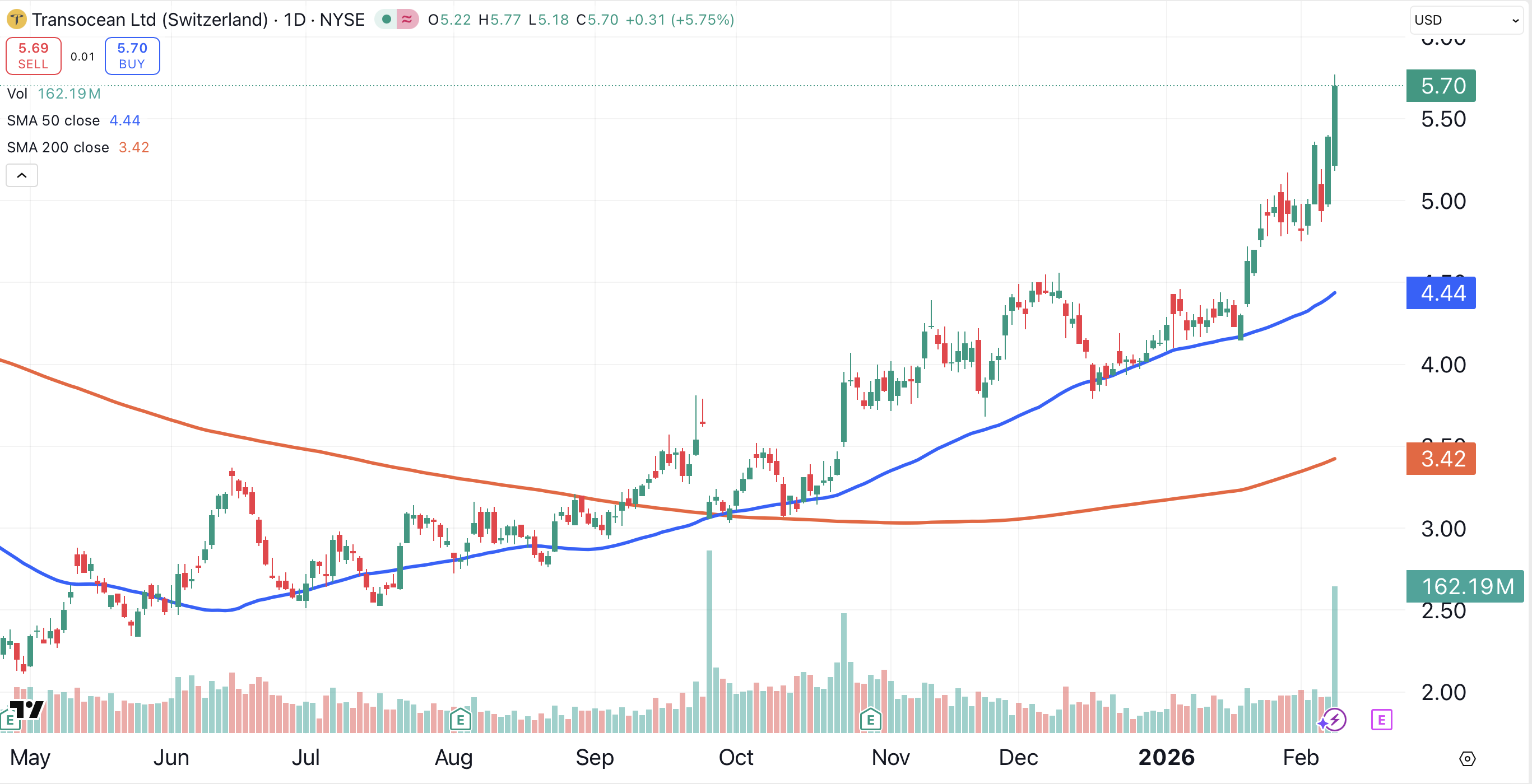Open the late-October earnings marker
Image resolution: width=1532 pixels, height=784 pixels.
[x=870, y=720]
